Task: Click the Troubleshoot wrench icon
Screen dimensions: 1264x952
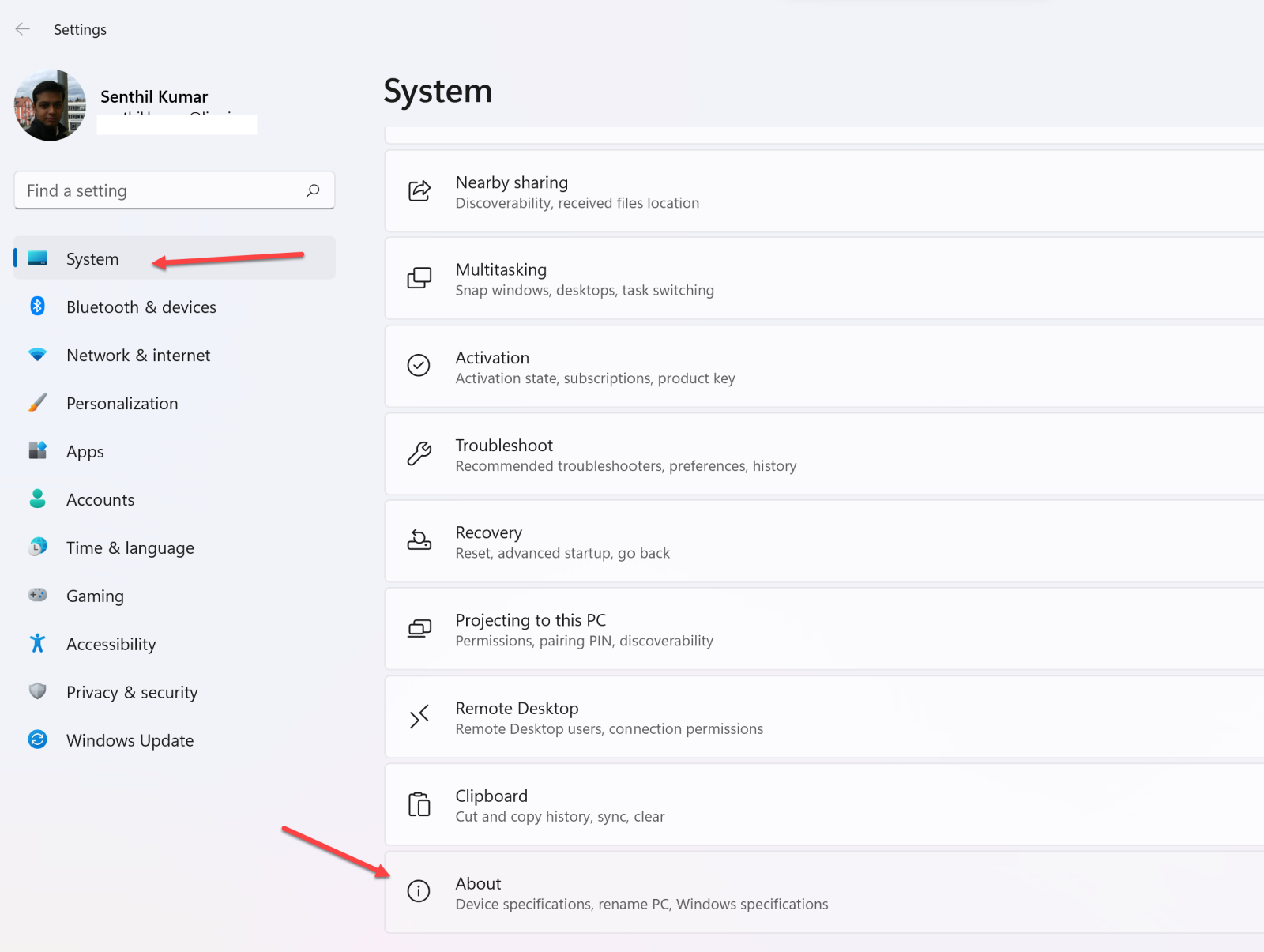Action: [419, 454]
